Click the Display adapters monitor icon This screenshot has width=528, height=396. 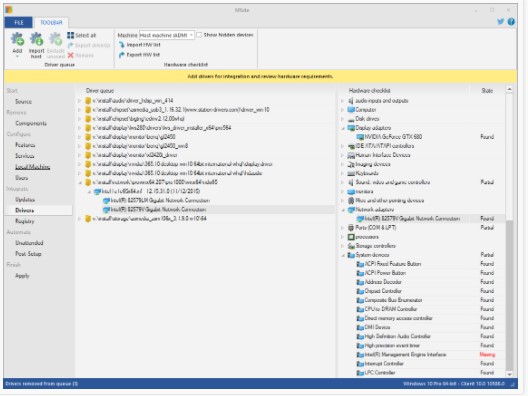351,128
